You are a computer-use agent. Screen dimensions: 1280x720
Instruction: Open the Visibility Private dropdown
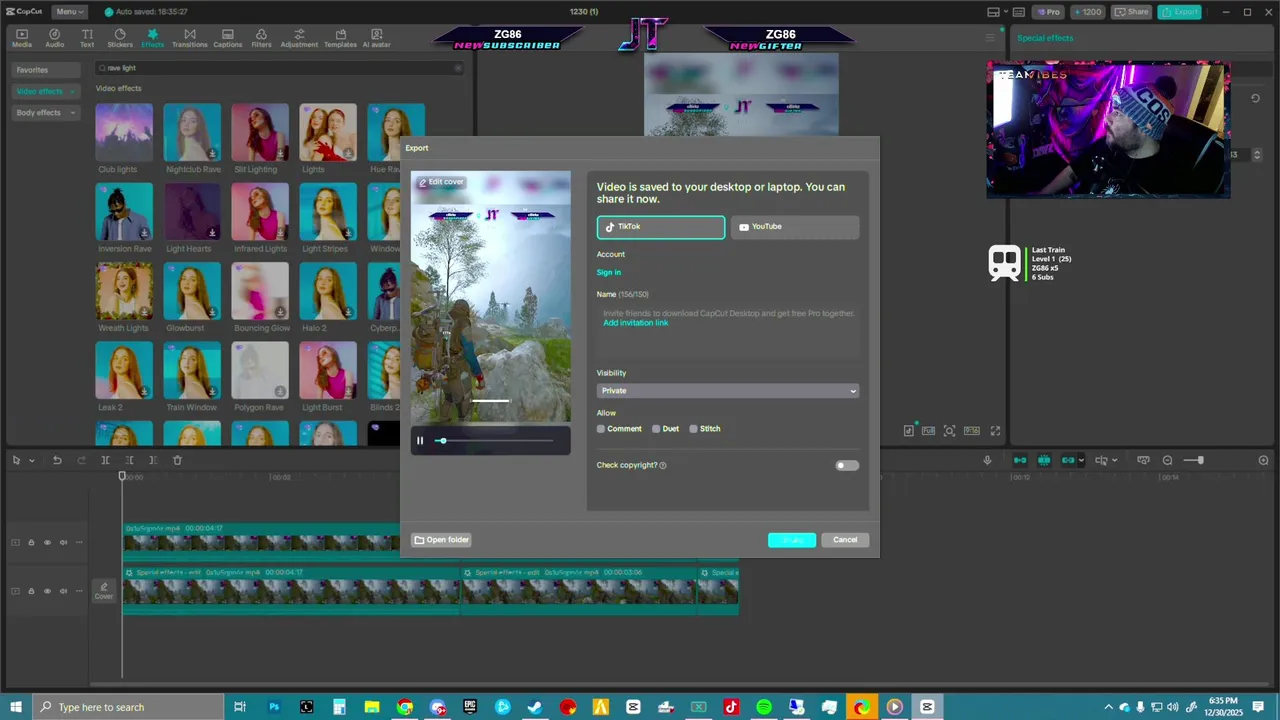727,390
